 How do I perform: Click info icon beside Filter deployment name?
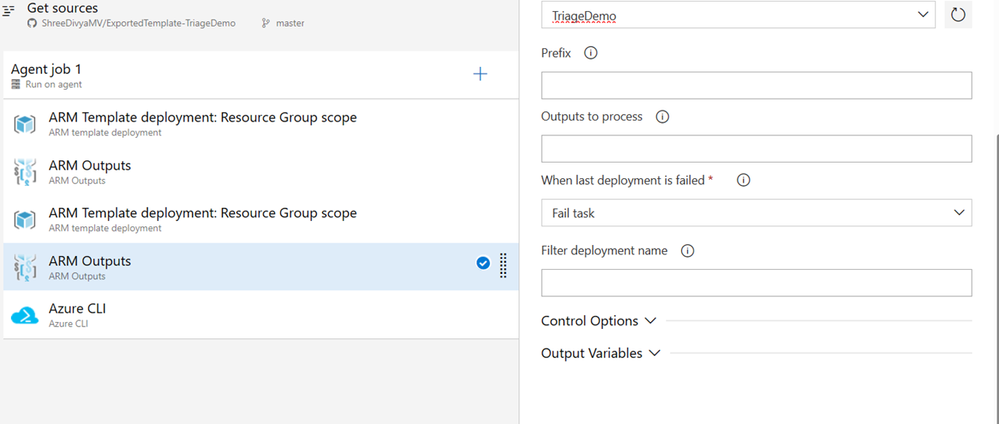click(x=687, y=251)
